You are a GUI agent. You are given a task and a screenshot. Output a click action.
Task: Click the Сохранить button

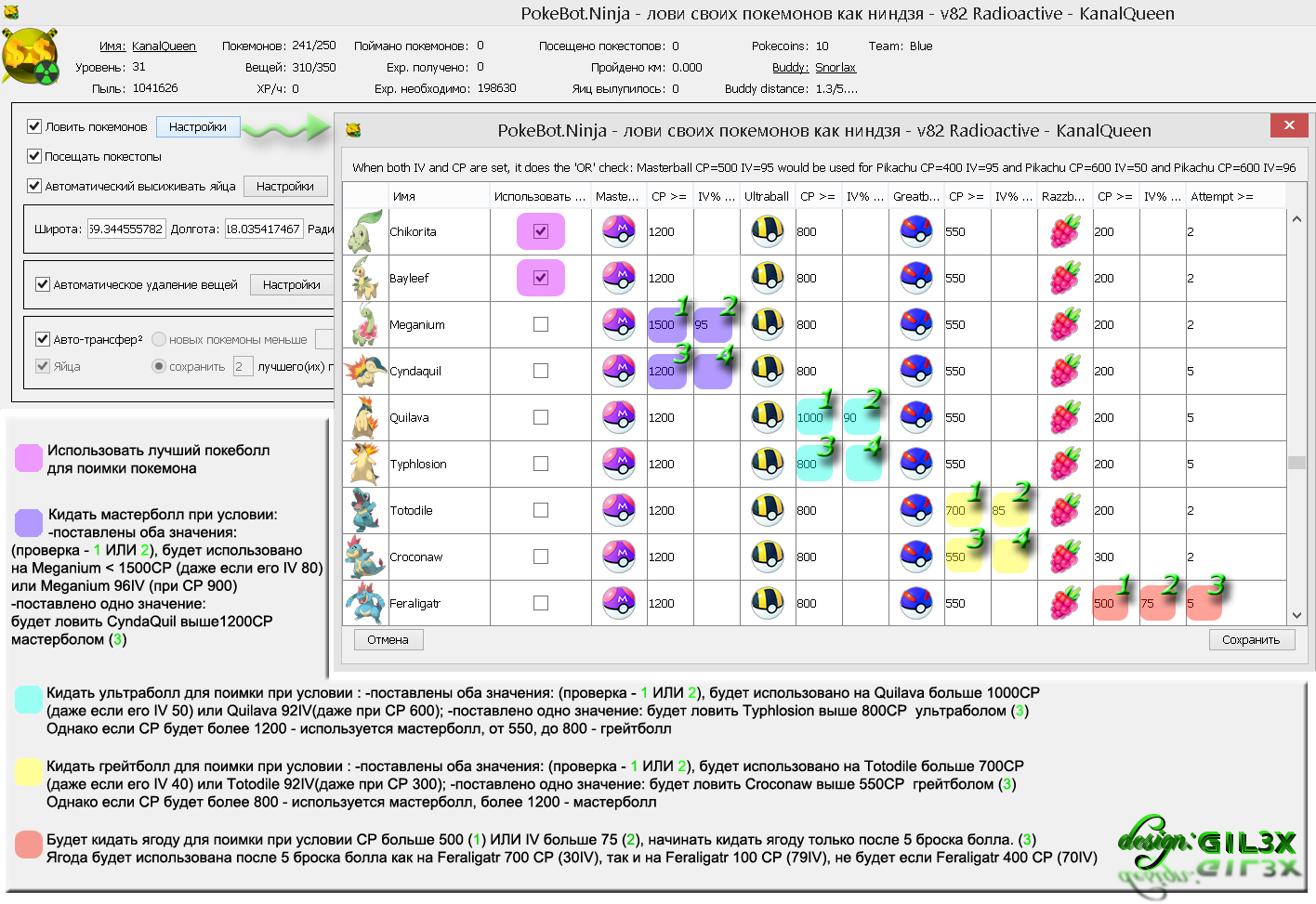coord(1251,639)
